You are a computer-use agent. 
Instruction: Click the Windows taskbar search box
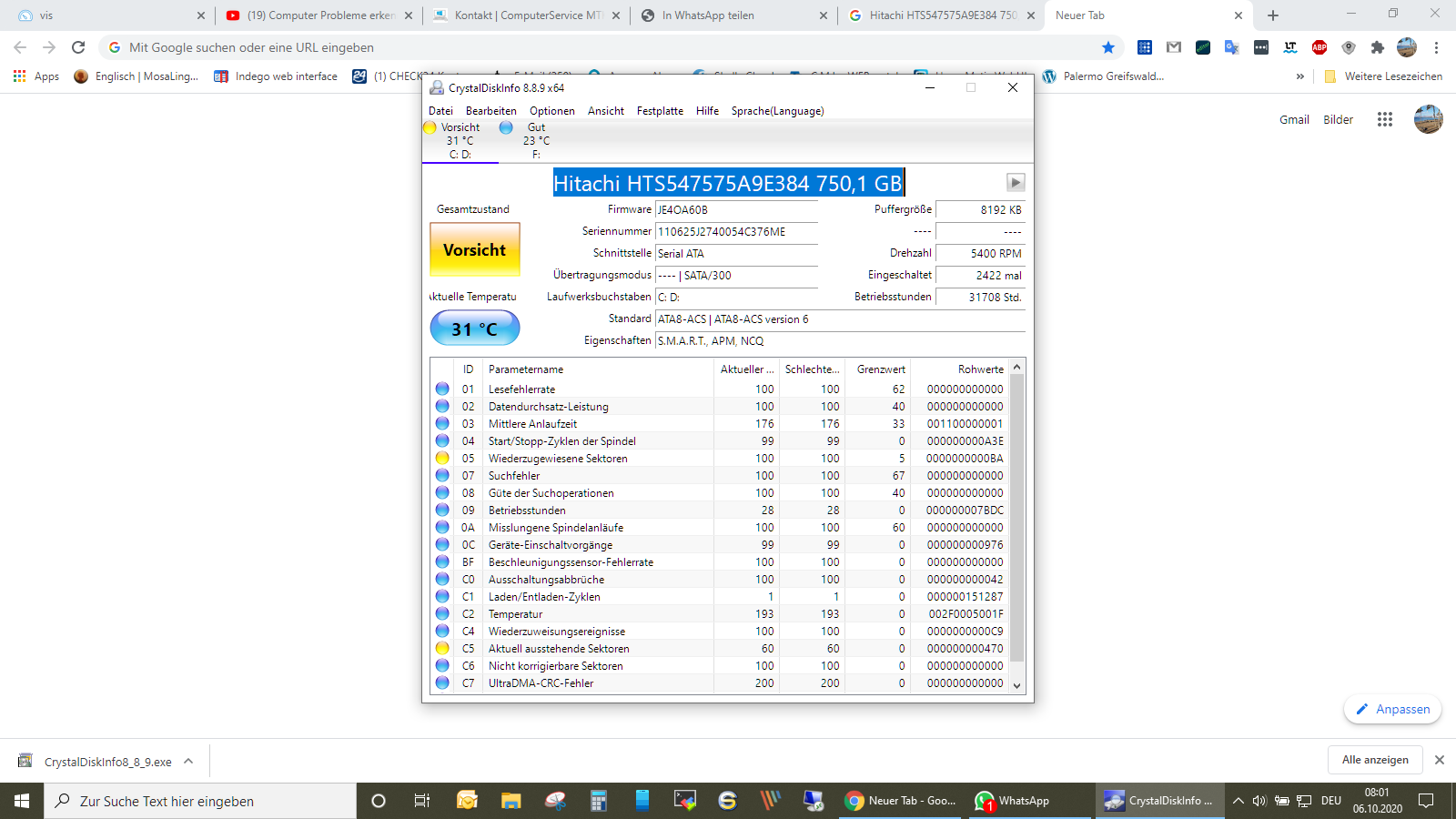[200, 801]
